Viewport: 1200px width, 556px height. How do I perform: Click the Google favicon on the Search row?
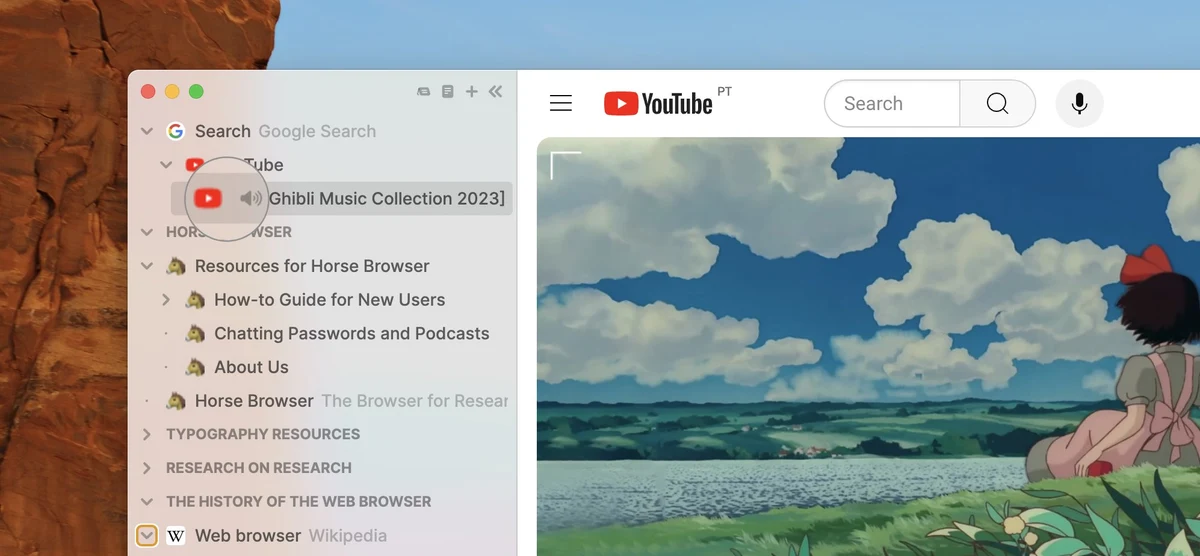tap(176, 131)
